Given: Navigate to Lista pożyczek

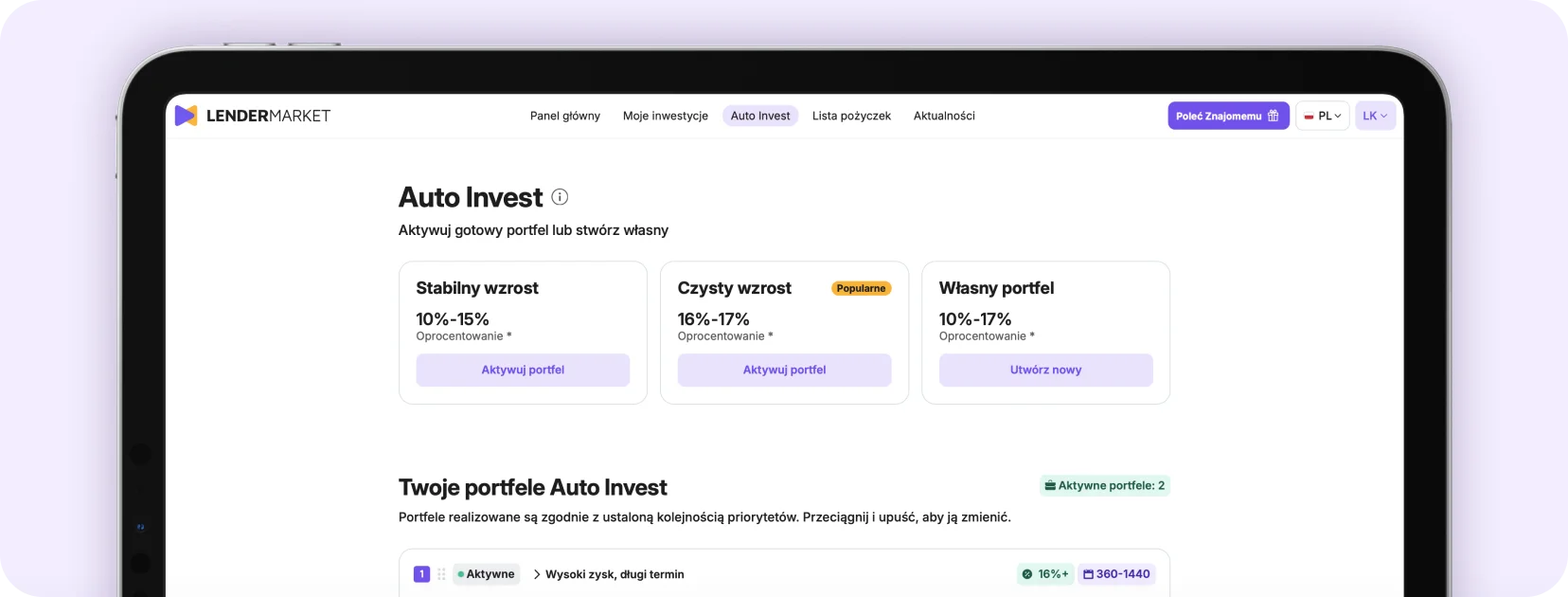Looking at the screenshot, I should click(851, 116).
